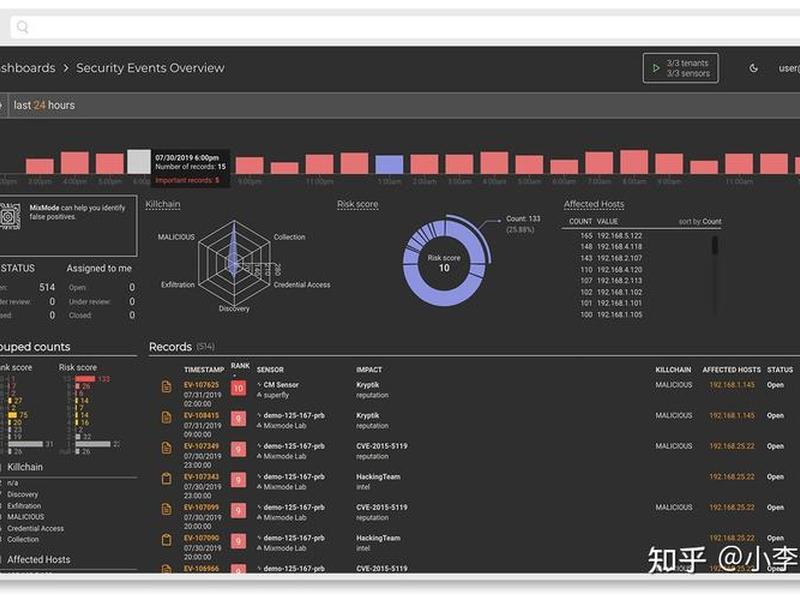Click the Affected Hosts list scrollbar

pos(715,245)
